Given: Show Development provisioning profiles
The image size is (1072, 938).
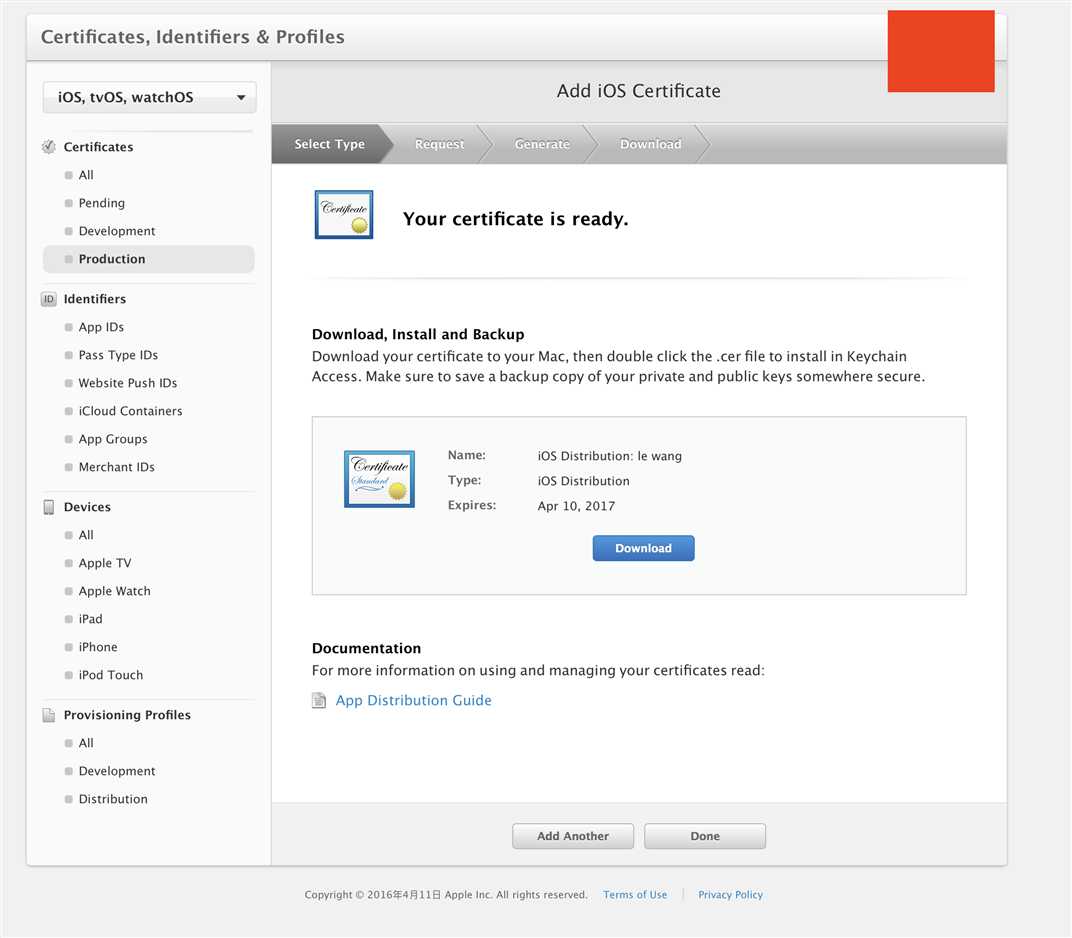Looking at the screenshot, I should 117,771.
